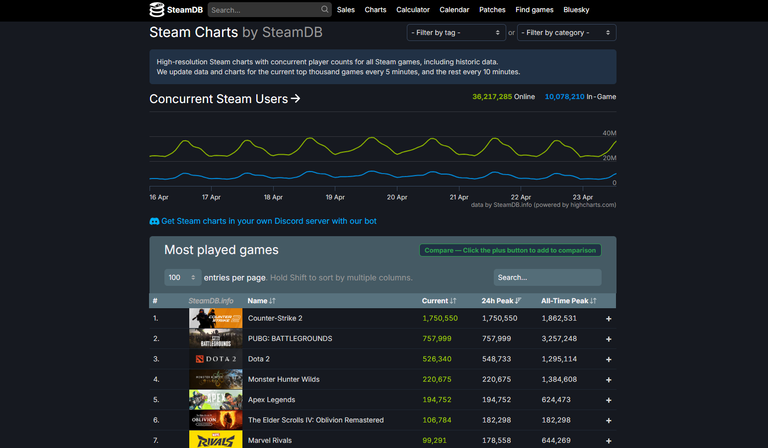This screenshot has height=448, width=768.
Task: Click Counter-Strike 2 current value 1,750,550
Action: point(440,318)
